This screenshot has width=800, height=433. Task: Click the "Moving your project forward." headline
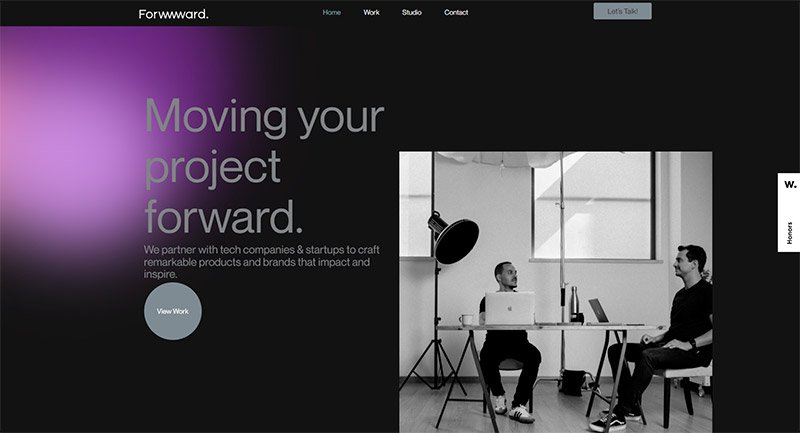(x=264, y=166)
